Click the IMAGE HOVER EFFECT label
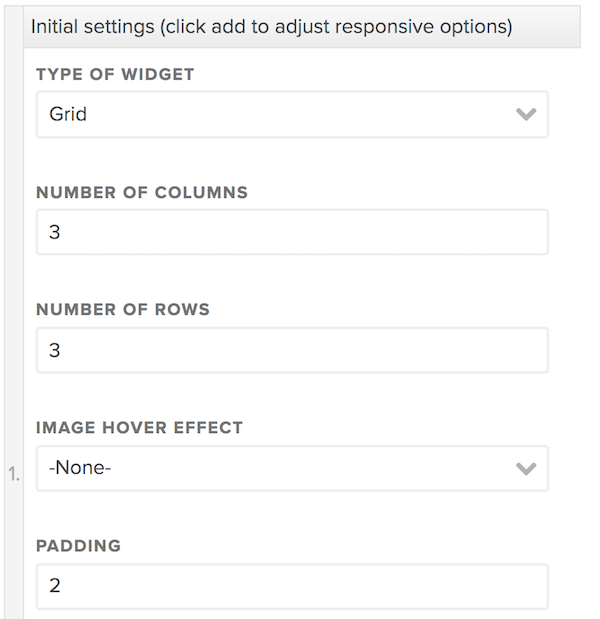The height and width of the screenshot is (619, 600). click(x=139, y=428)
